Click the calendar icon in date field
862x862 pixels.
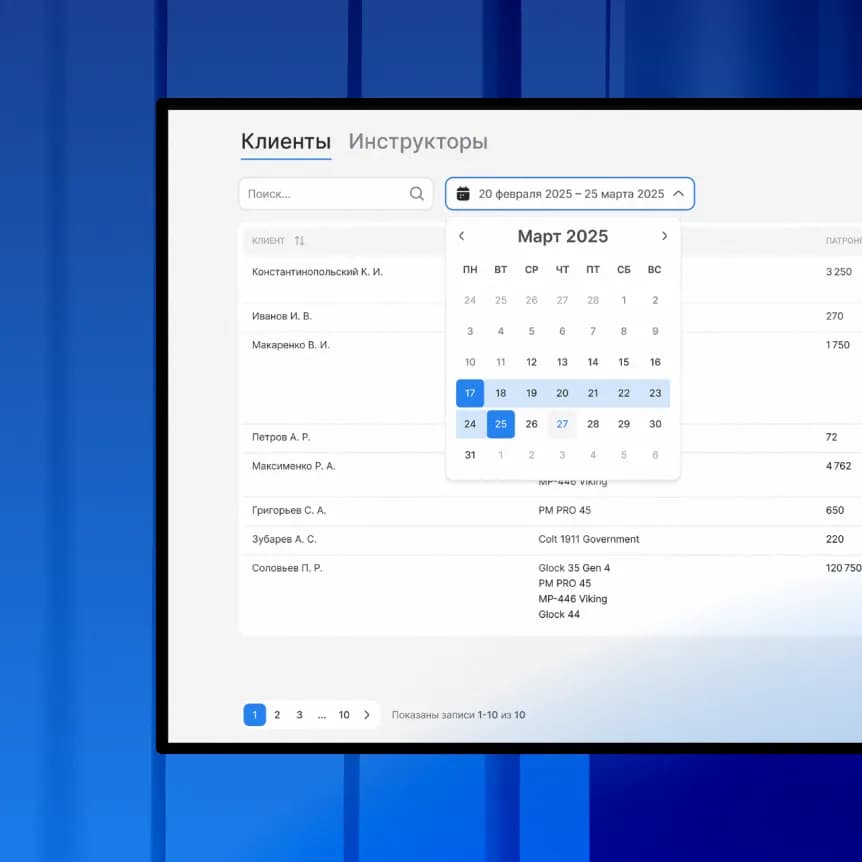(463, 194)
